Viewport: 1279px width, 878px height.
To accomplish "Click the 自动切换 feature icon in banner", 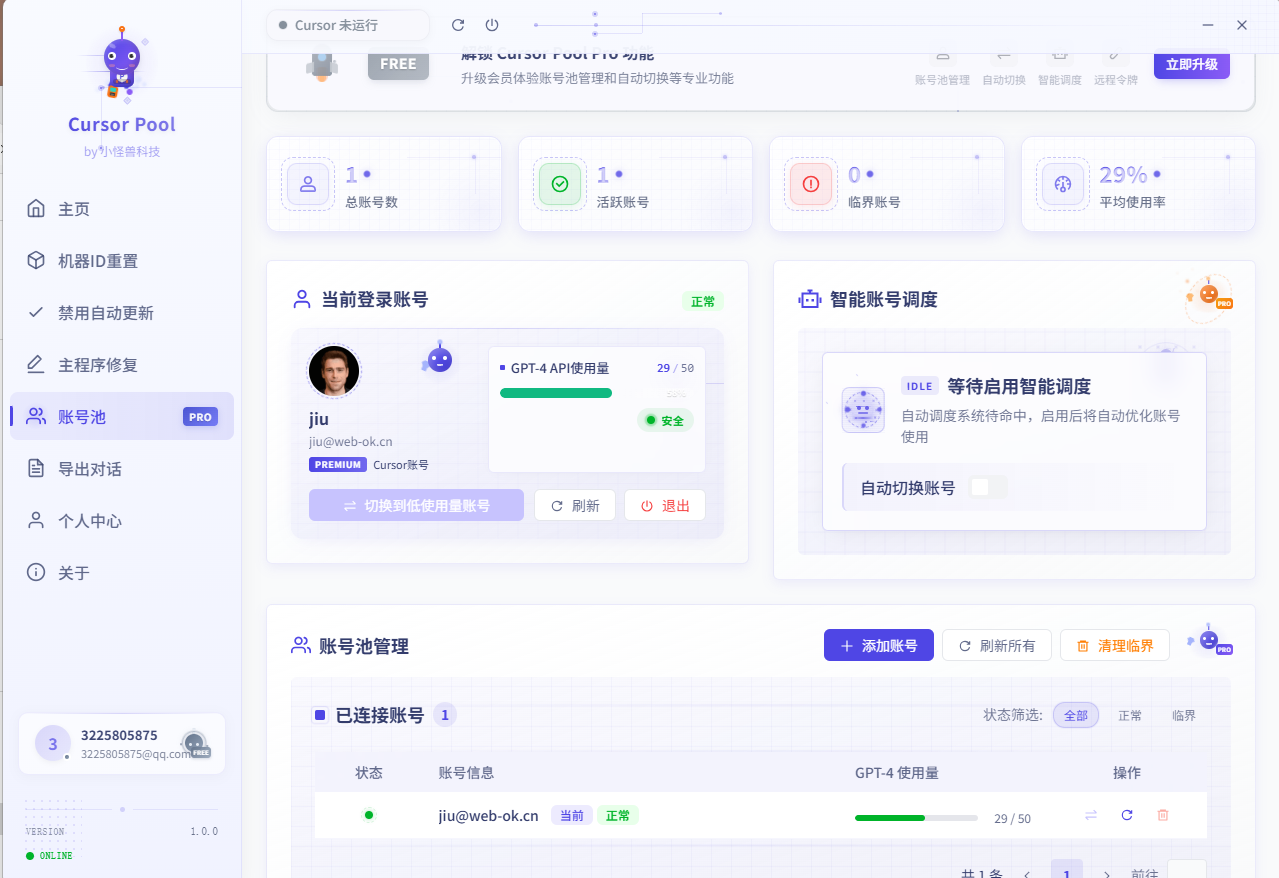I will pos(1004,57).
